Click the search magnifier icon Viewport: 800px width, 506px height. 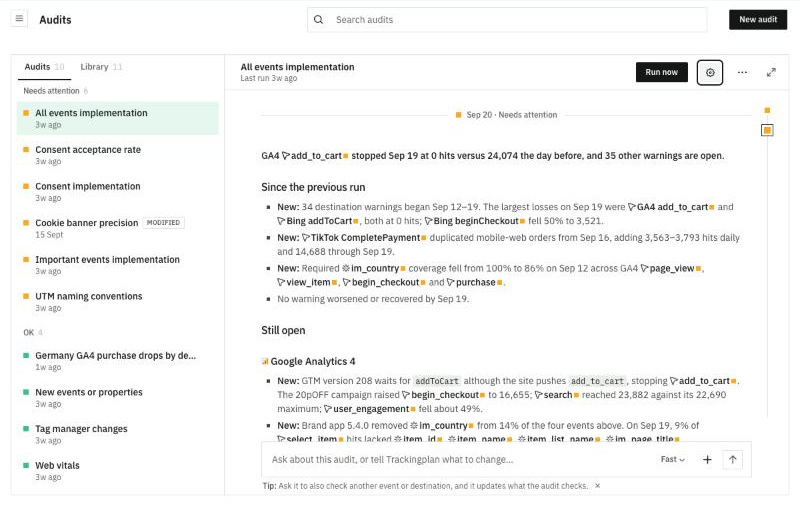point(318,20)
